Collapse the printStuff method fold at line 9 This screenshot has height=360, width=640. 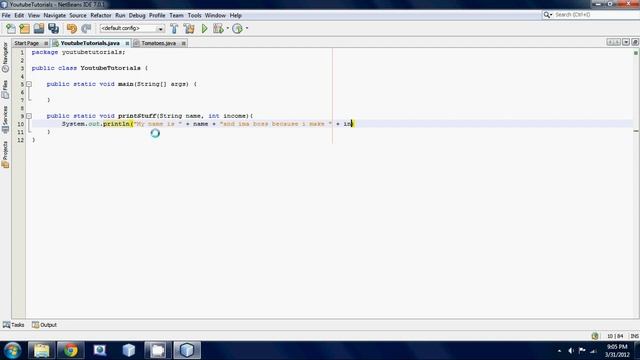click(x=29, y=116)
